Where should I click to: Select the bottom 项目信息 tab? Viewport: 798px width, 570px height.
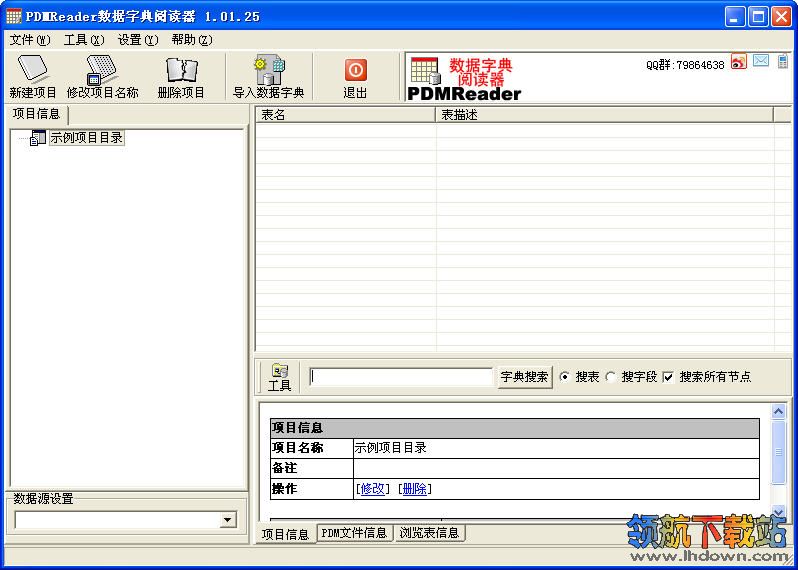tap(285, 534)
